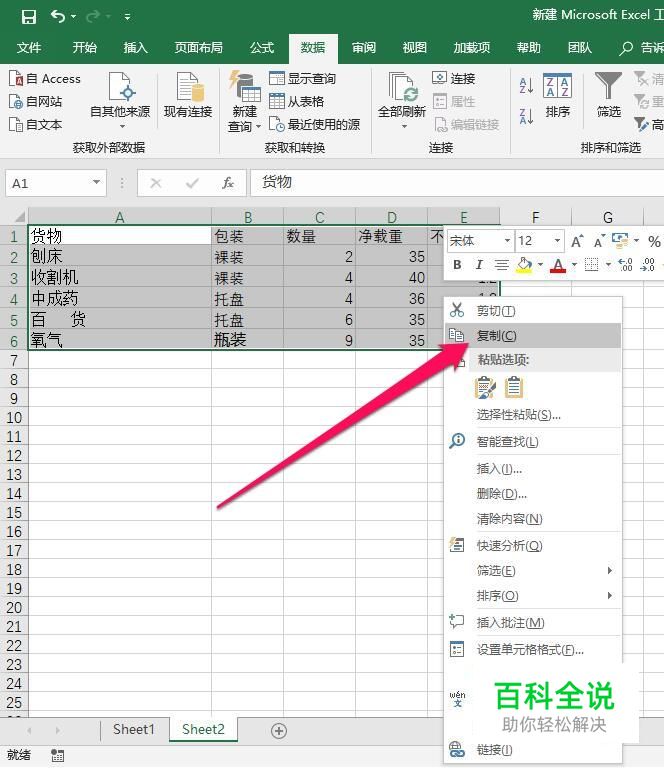Switch to the 视图 ribbon tab
The width and height of the screenshot is (664, 768).
coord(415,48)
